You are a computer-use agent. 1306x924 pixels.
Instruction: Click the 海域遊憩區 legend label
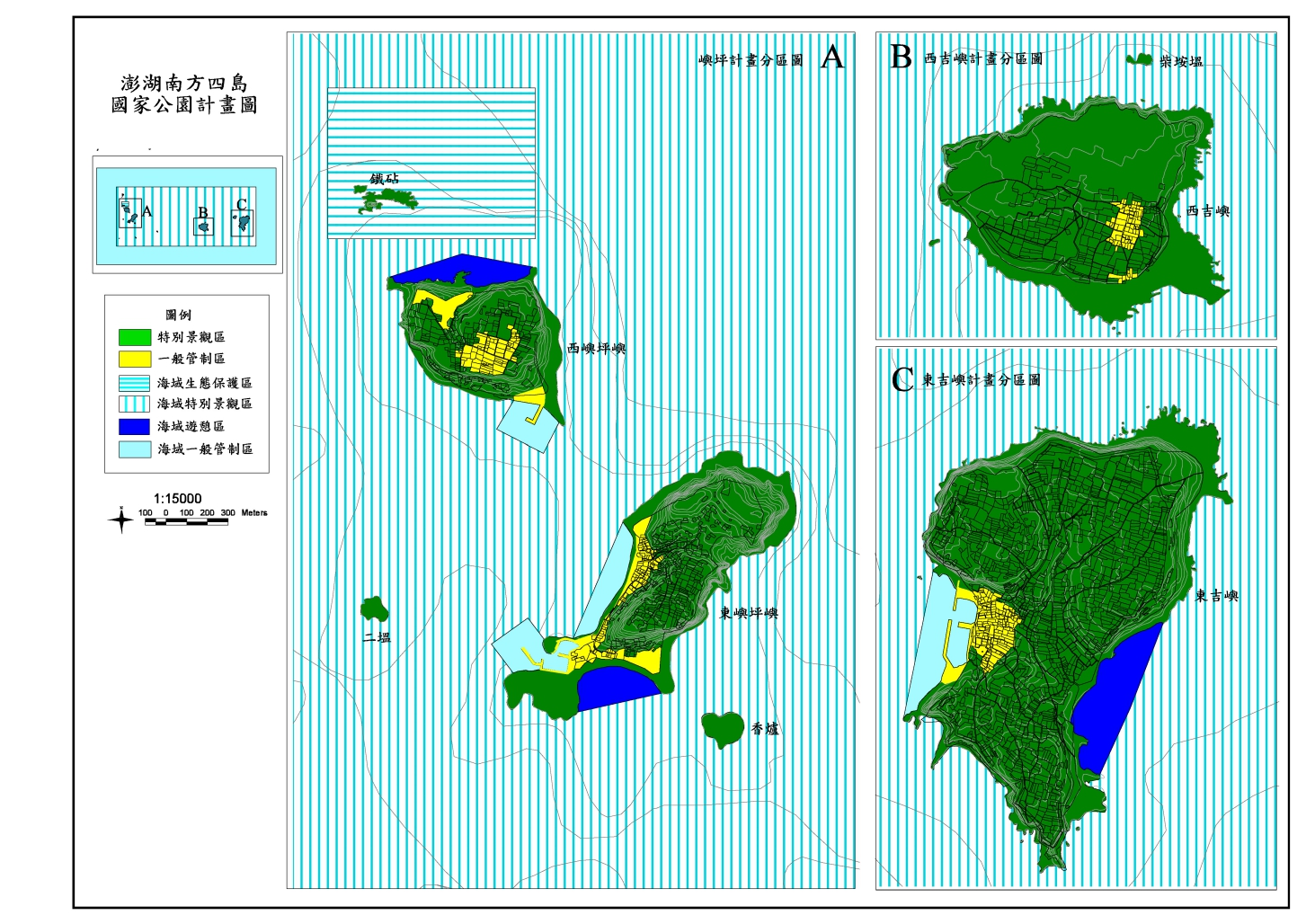pos(191,426)
